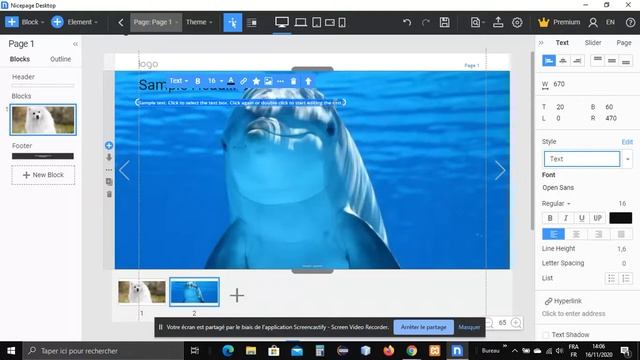Open the Text tab in properties
The height and width of the screenshot is (360, 640).
(562, 42)
